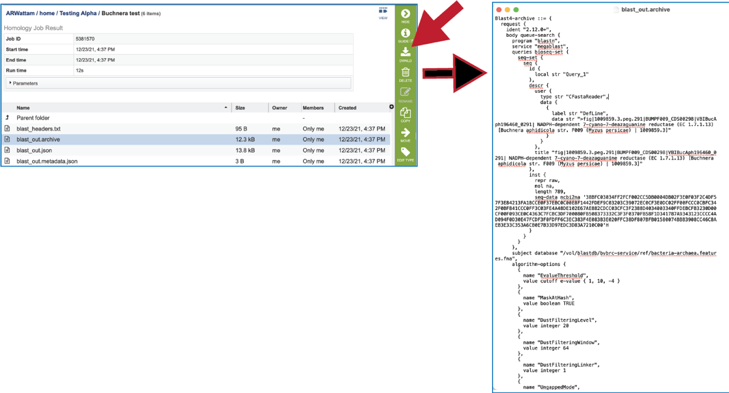Click the blast_out.archive window title
The height and width of the screenshot is (393, 729).
[x=645, y=9]
